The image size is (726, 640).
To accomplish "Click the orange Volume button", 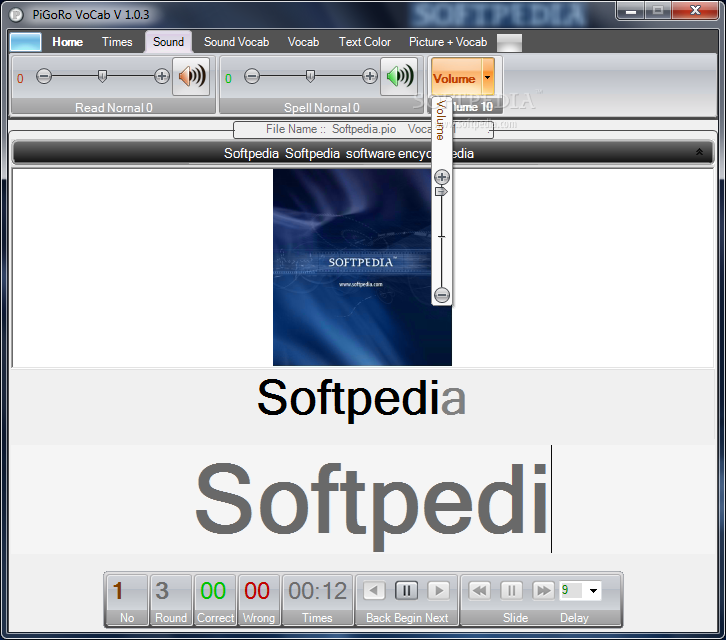I will pos(456,78).
